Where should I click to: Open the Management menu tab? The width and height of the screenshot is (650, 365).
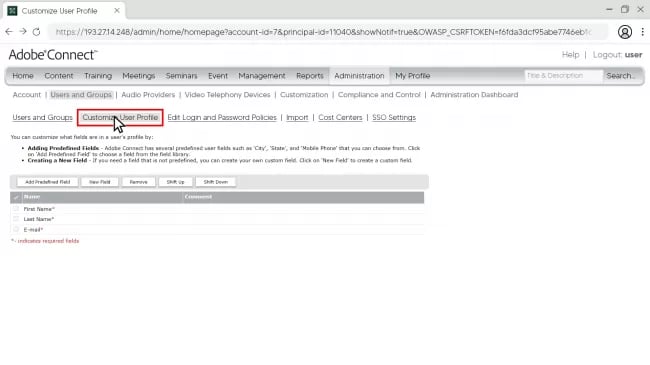tap(262, 76)
